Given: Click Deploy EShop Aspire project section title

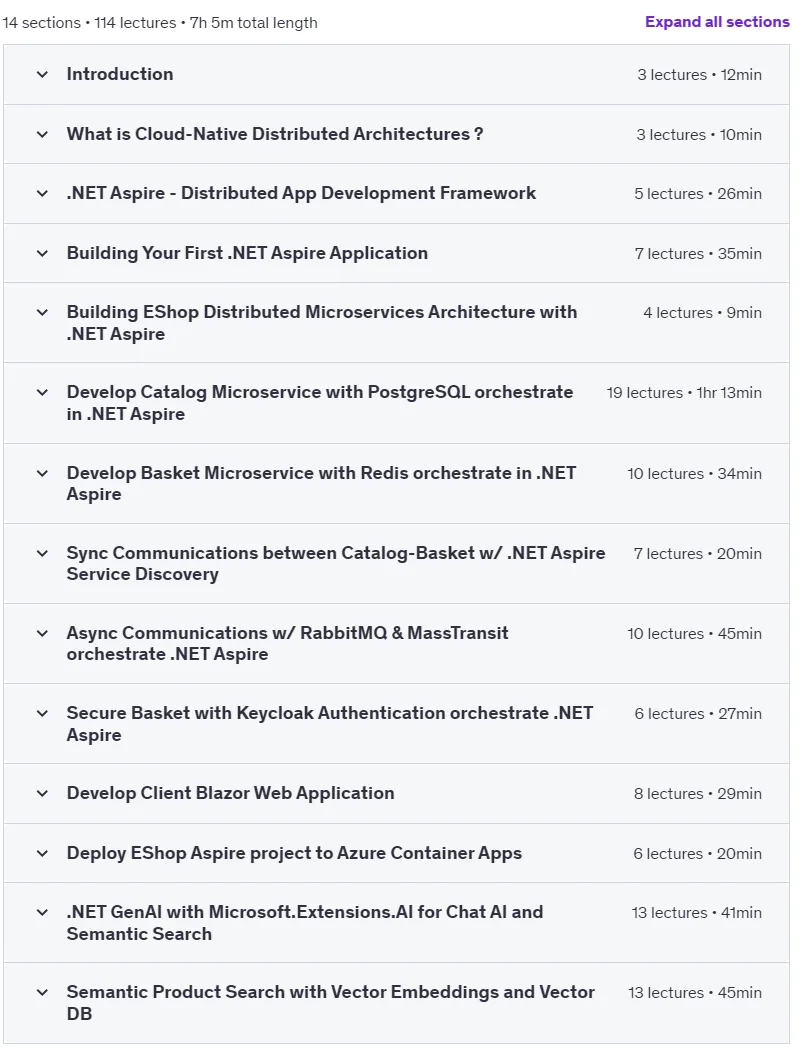Looking at the screenshot, I should pos(294,854).
